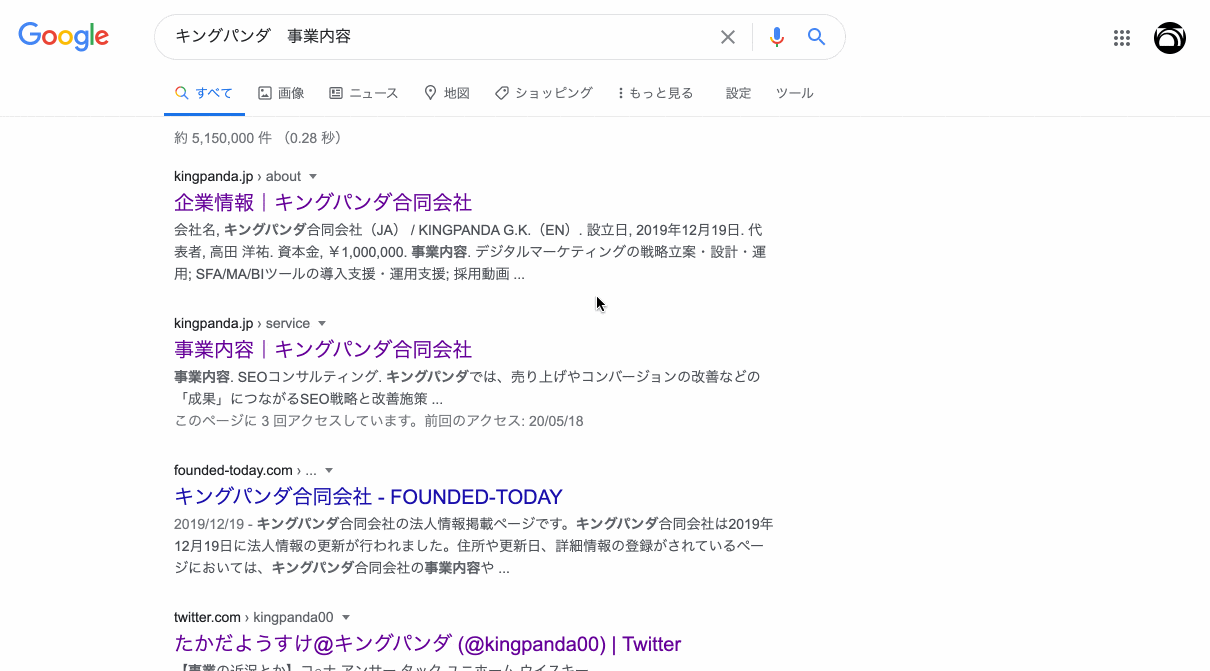Clear the search query with the X icon
1210x671 pixels.
(728, 36)
